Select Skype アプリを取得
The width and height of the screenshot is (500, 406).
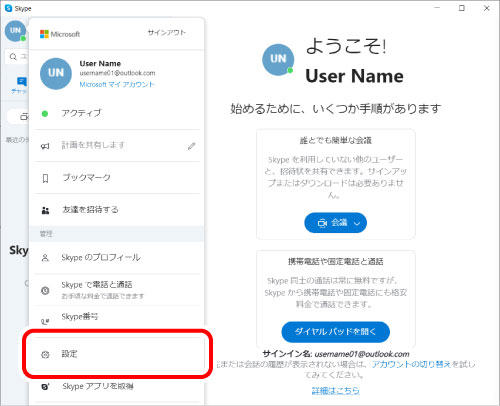tap(117, 386)
